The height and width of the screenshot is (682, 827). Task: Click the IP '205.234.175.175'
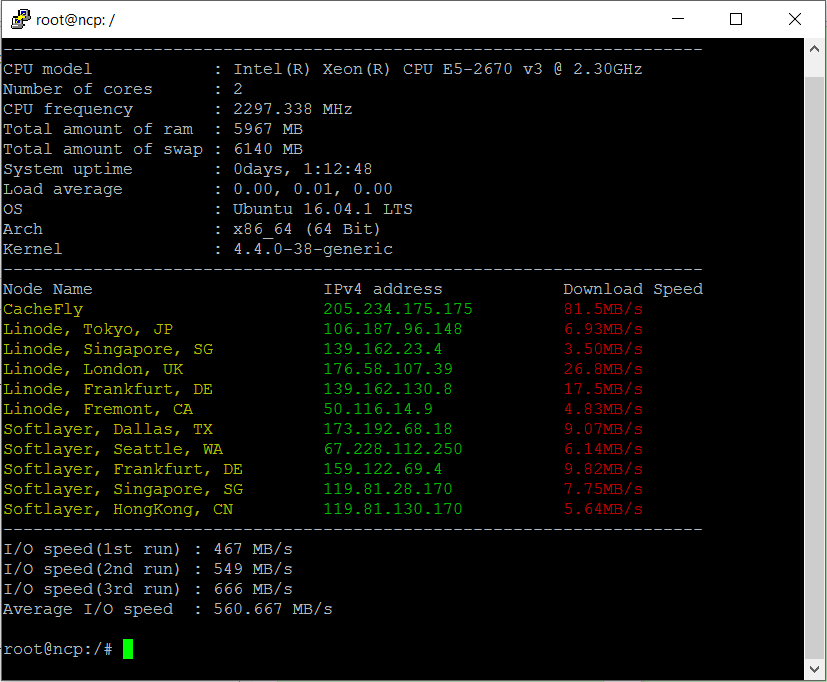(x=398, y=309)
